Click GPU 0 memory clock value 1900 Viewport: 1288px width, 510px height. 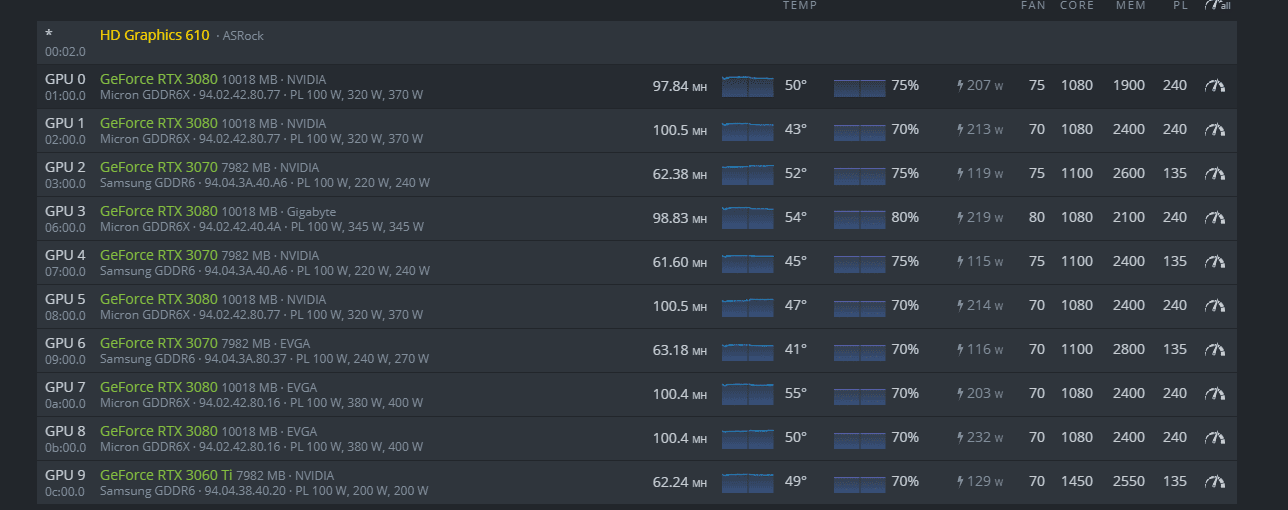(1129, 86)
